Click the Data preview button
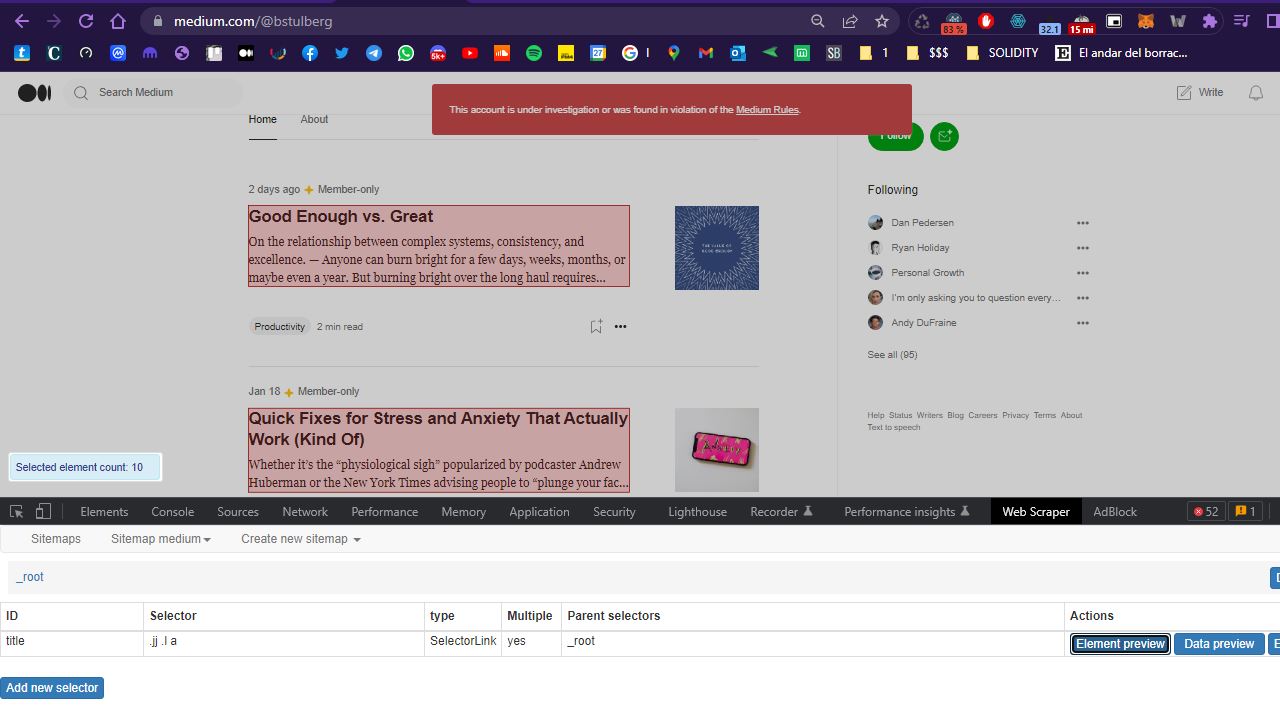The height and width of the screenshot is (705, 1280). pos(1218,644)
